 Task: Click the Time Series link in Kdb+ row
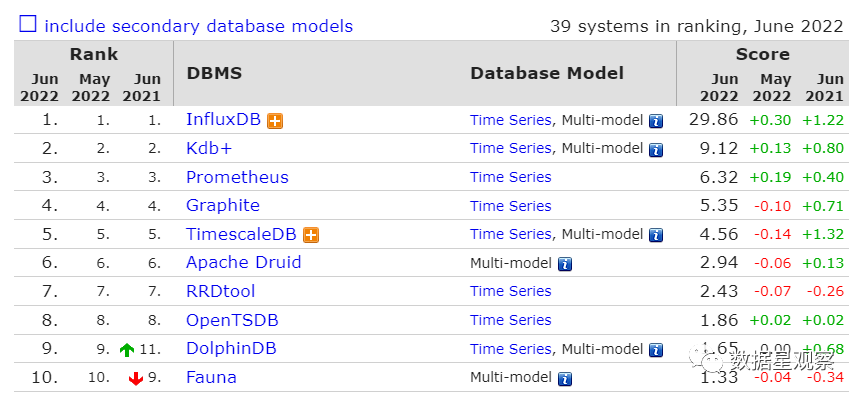[x=510, y=148]
